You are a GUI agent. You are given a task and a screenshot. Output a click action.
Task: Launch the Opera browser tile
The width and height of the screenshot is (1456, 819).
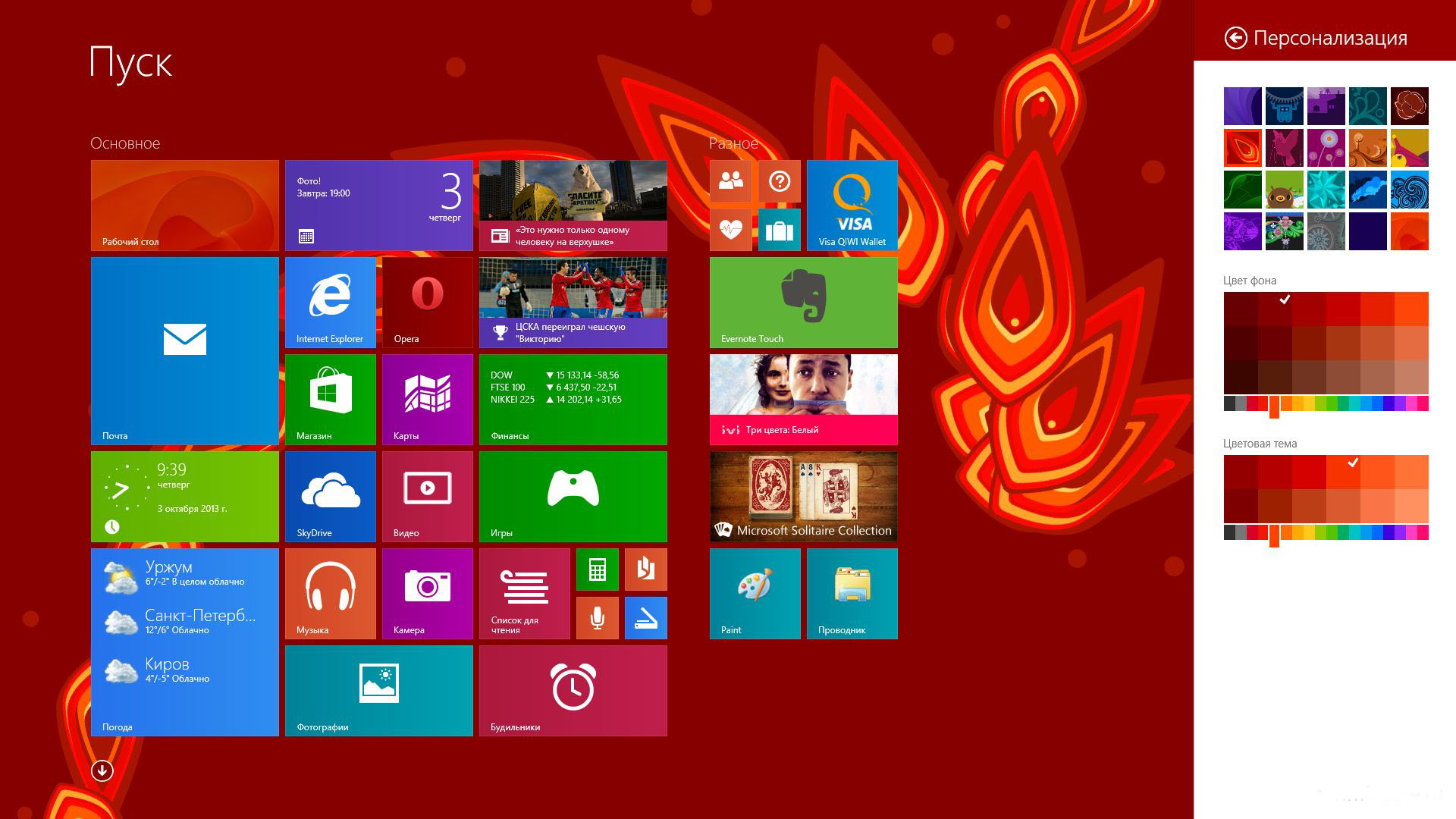pos(427,302)
